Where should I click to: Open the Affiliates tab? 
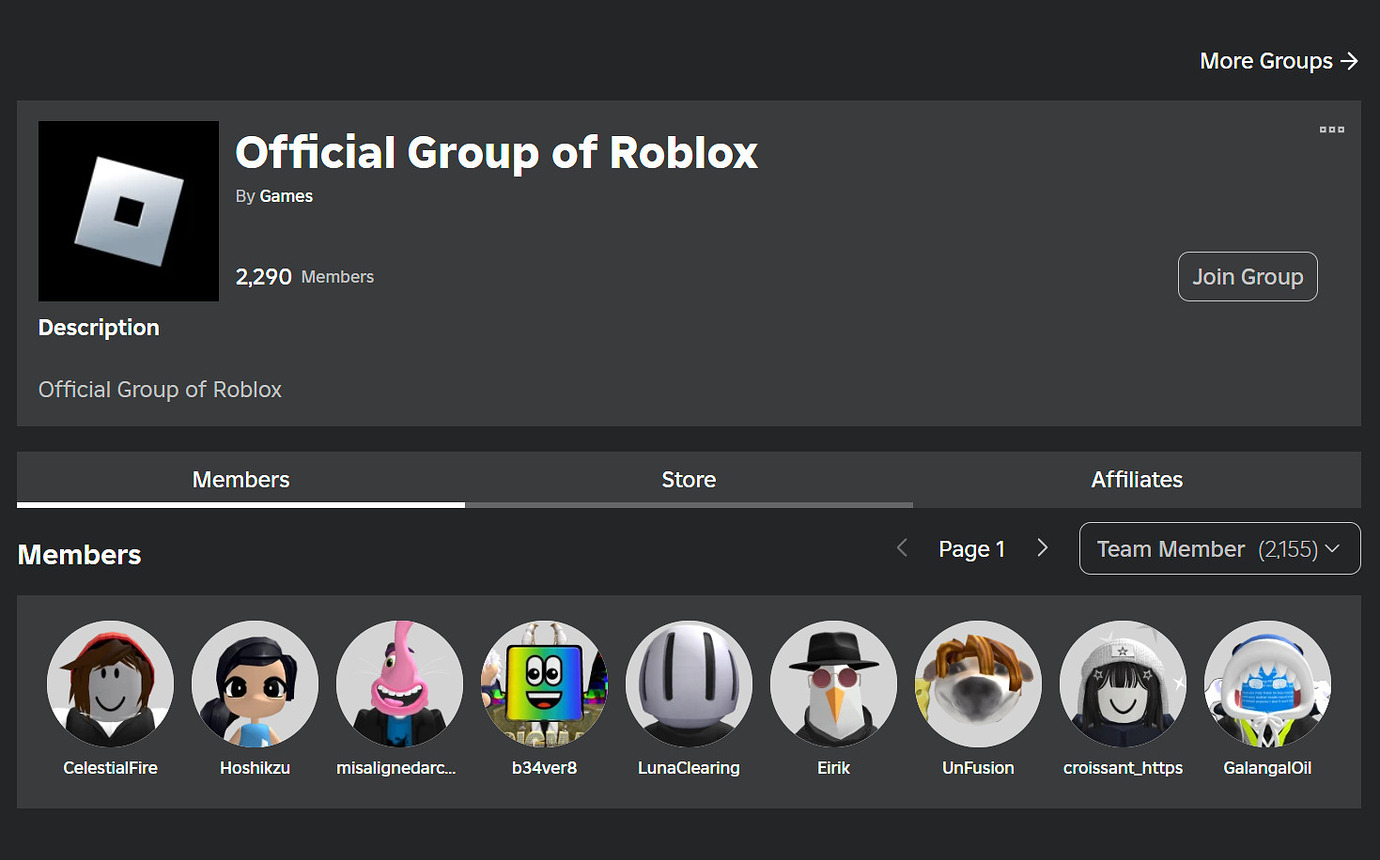[1137, 480]
